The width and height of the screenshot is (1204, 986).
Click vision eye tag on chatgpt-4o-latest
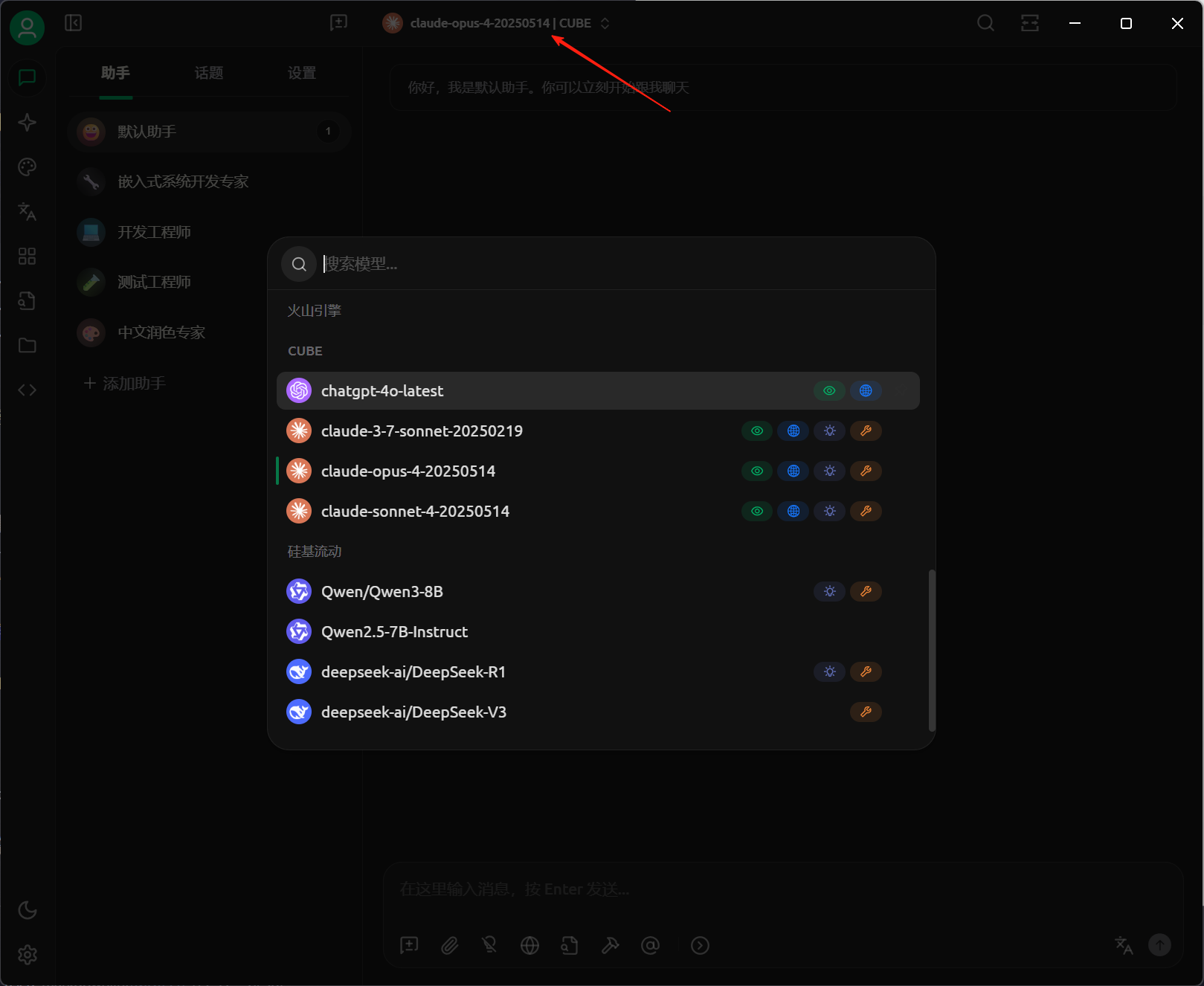point(829,390)
